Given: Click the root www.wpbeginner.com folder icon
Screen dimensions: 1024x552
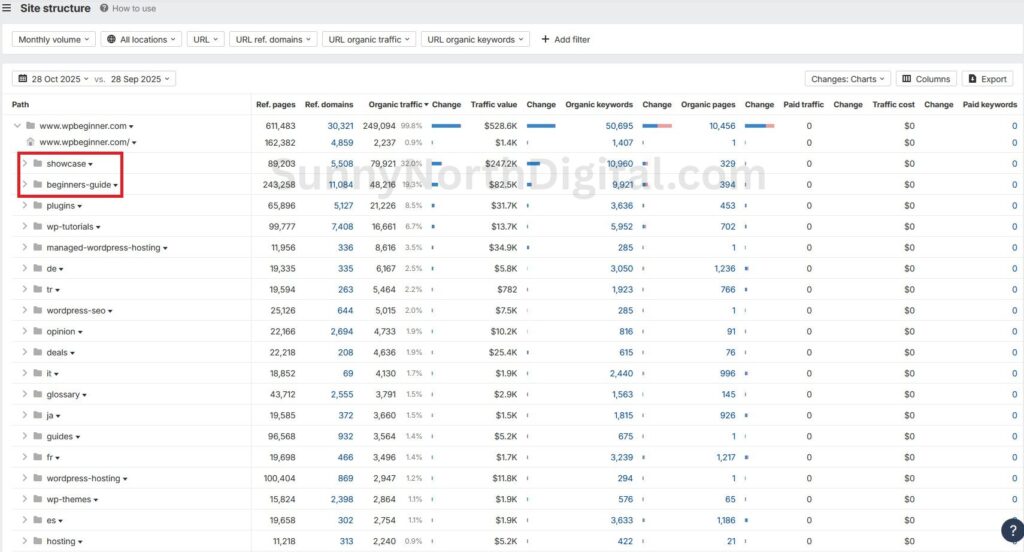Looking at the screenshot, I should [30, 125].
